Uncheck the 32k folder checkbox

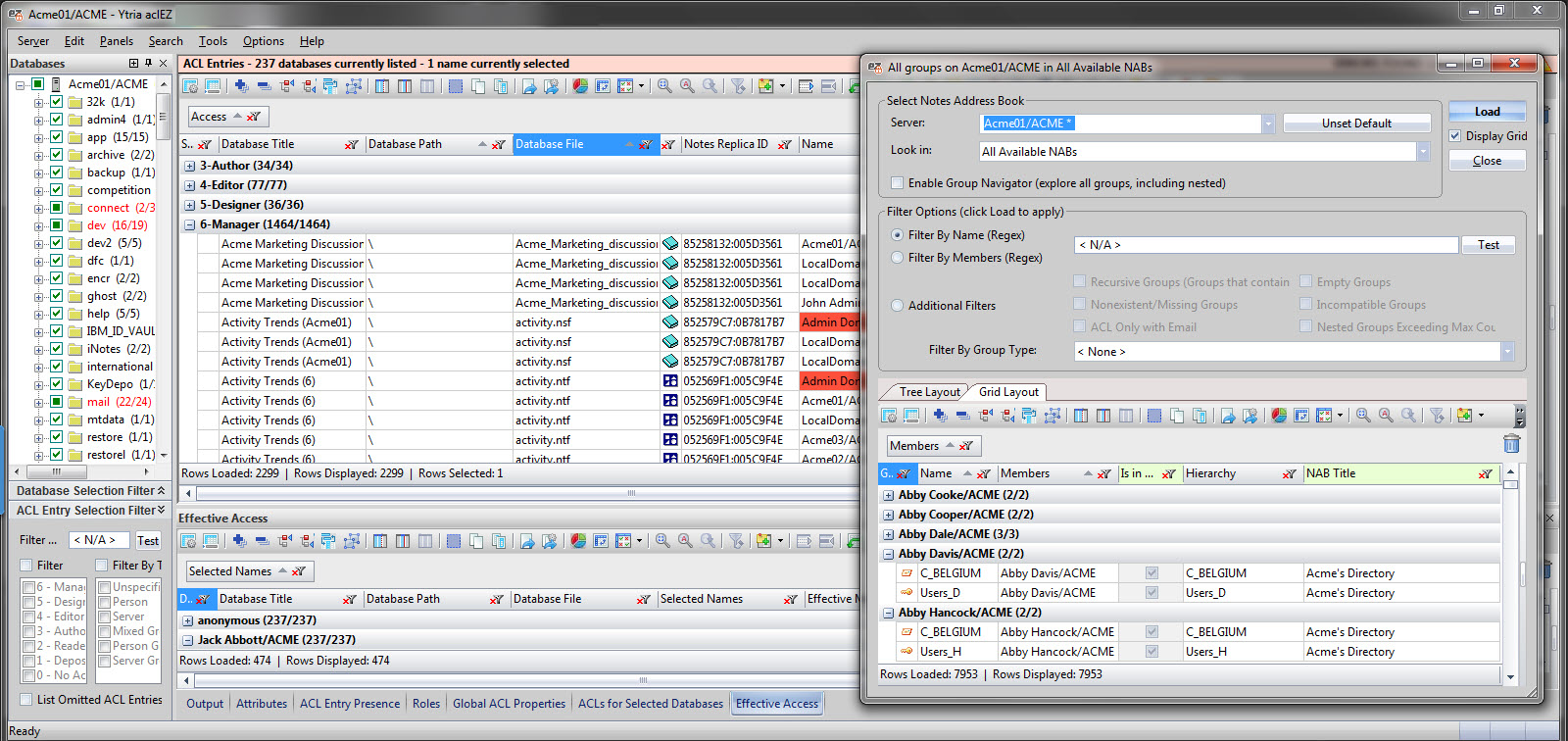tap(57, 102)
